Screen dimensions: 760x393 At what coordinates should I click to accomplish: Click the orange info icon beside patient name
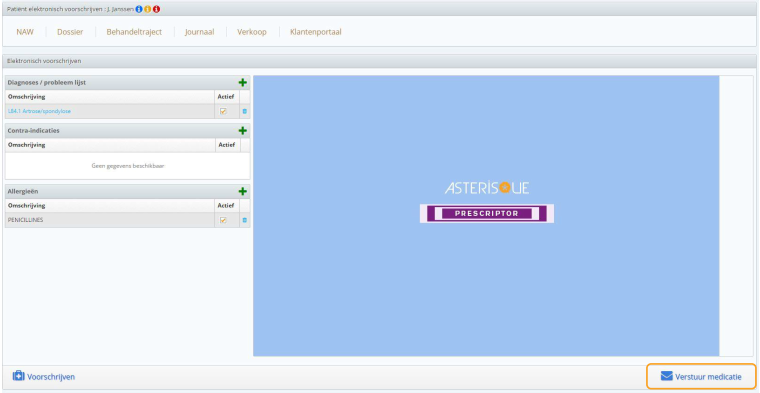147,9
